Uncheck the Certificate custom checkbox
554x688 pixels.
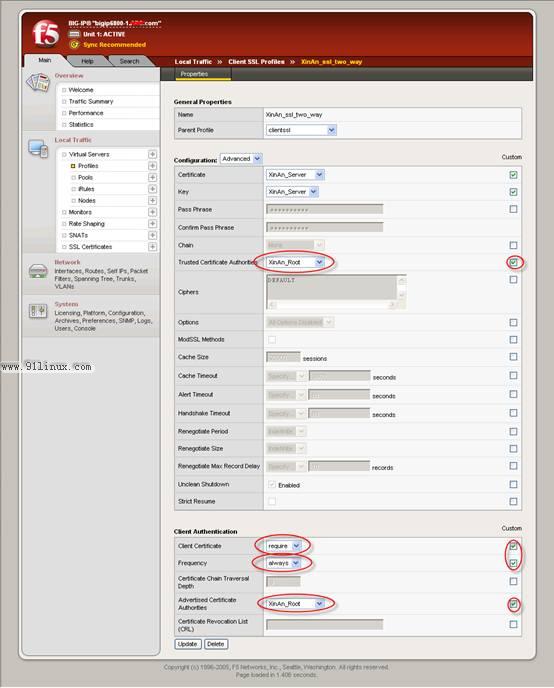pos(513,175)
